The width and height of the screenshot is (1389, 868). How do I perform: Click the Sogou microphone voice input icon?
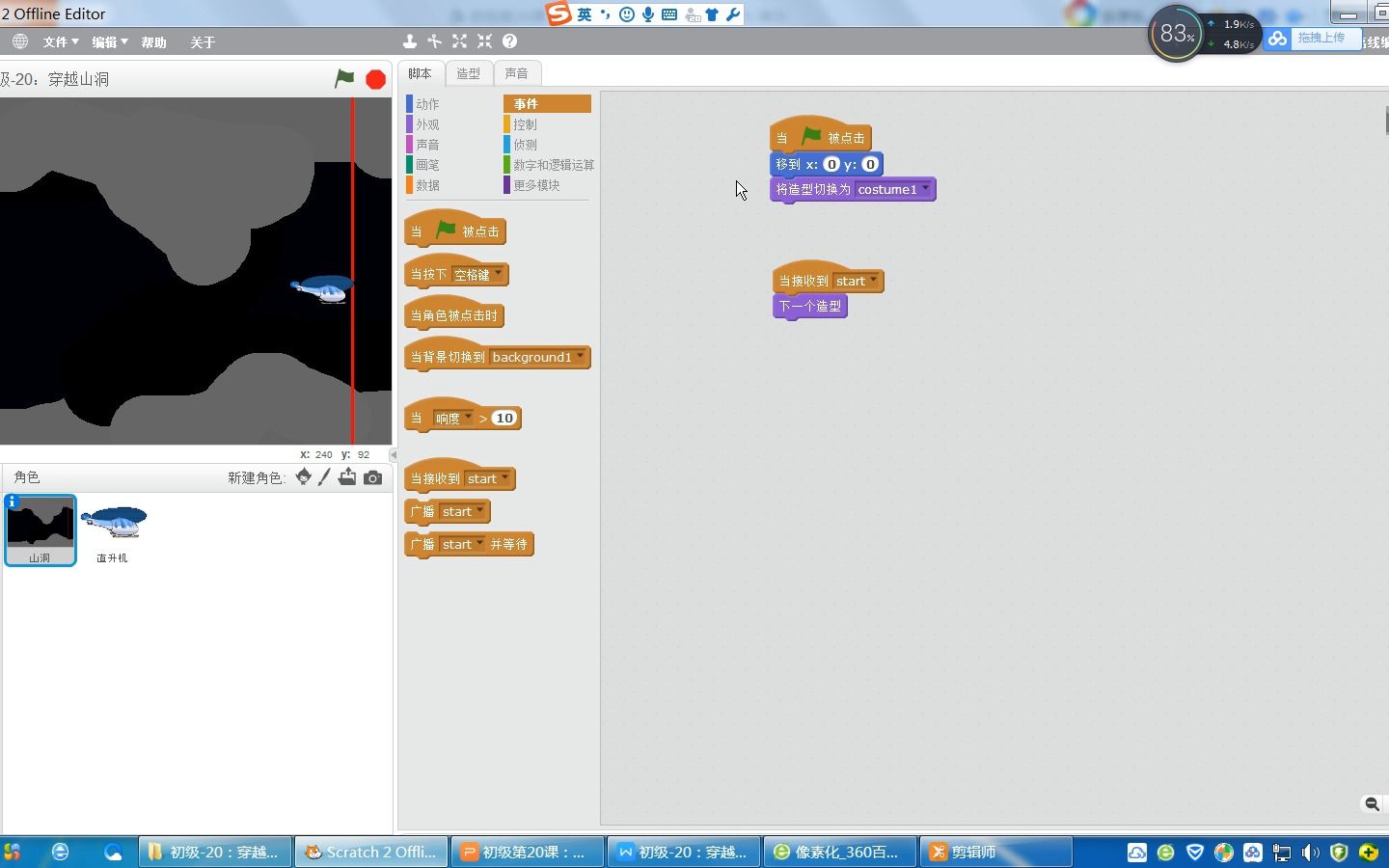point(648,14)
